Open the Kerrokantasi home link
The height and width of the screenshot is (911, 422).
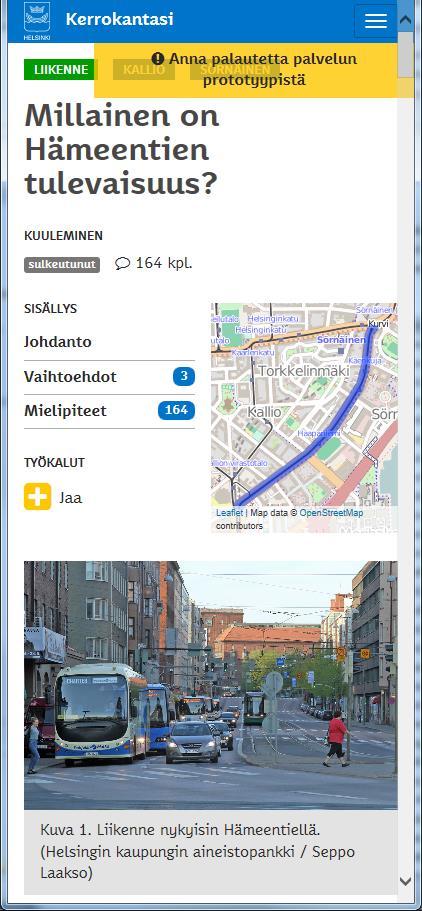coord(119,19)
